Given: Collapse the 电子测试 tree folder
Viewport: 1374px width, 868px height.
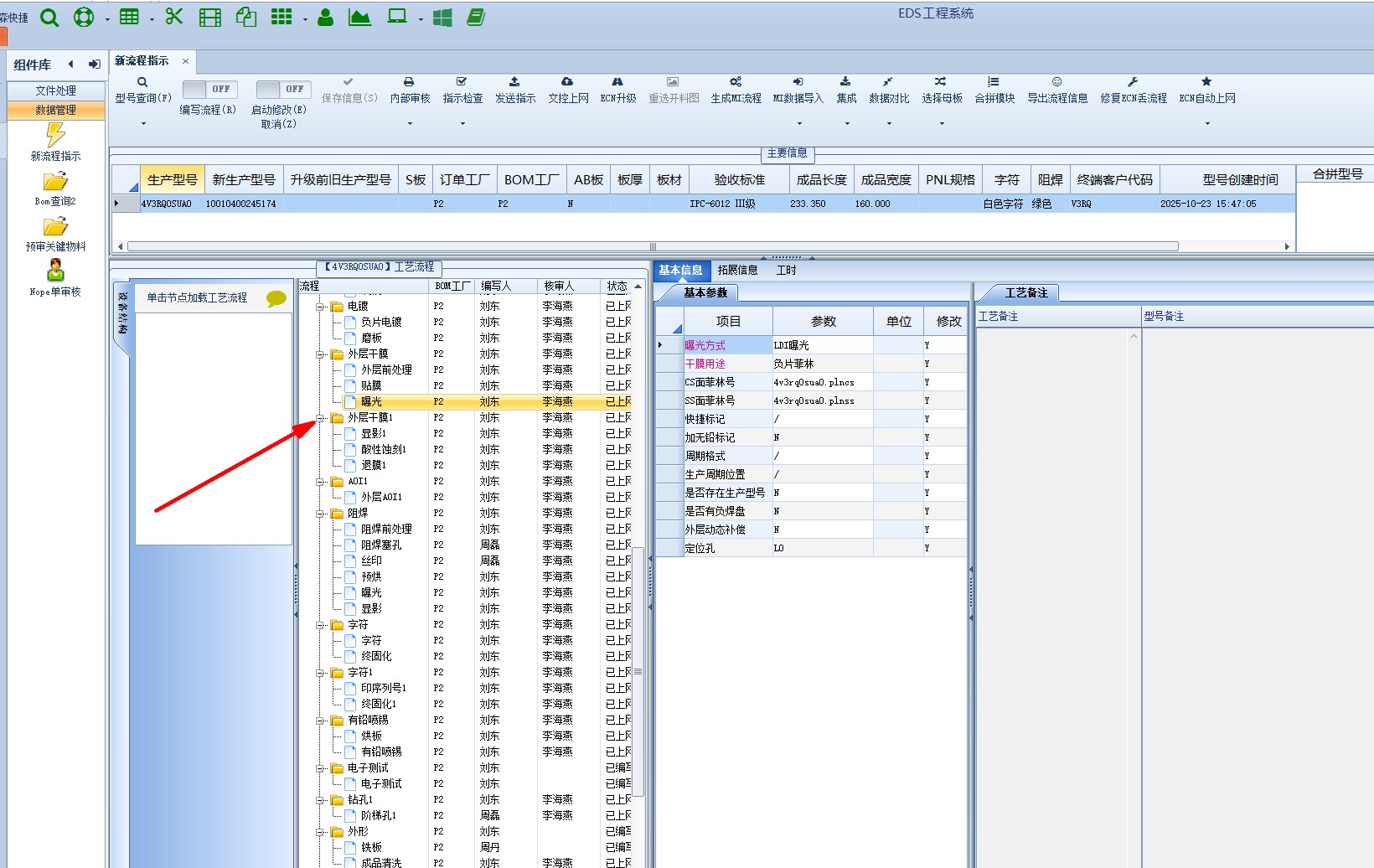Looking at the screenshot, I should tap(320, 768).
